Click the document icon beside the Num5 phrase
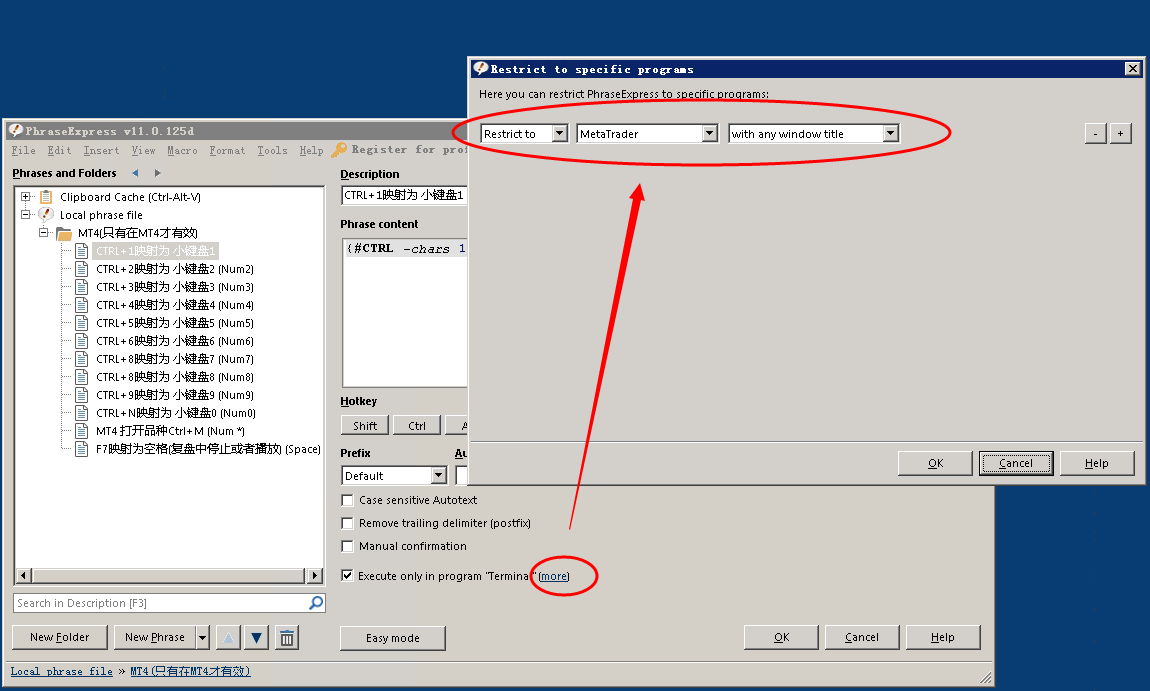1150x691 pixels. 82,323
